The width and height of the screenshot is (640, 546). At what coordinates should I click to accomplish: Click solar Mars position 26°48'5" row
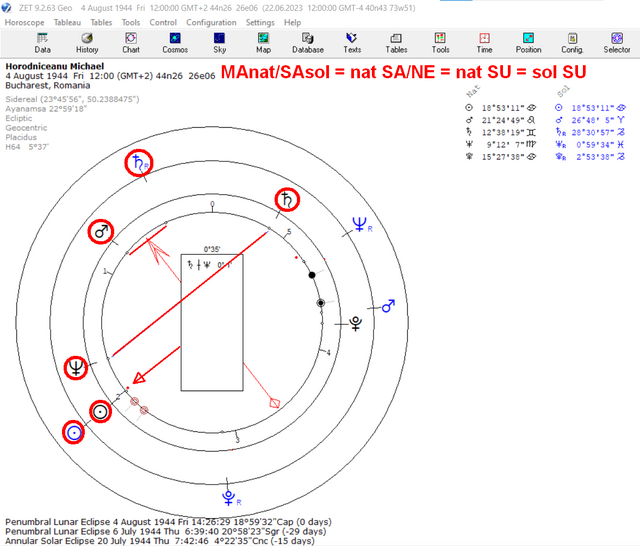590,120
